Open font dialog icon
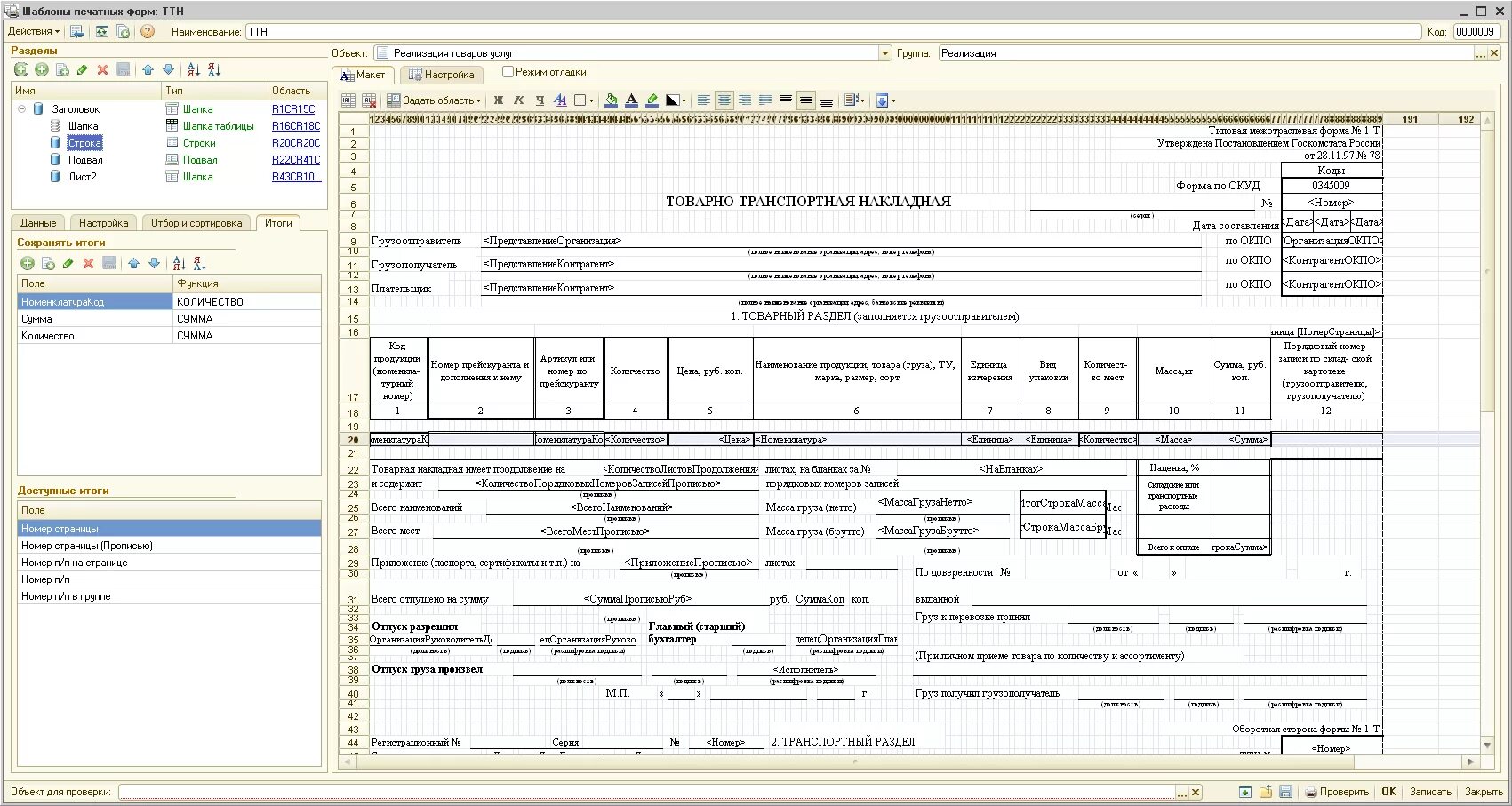This screenshot has width=1512, height=806. [x=560, y=100]
